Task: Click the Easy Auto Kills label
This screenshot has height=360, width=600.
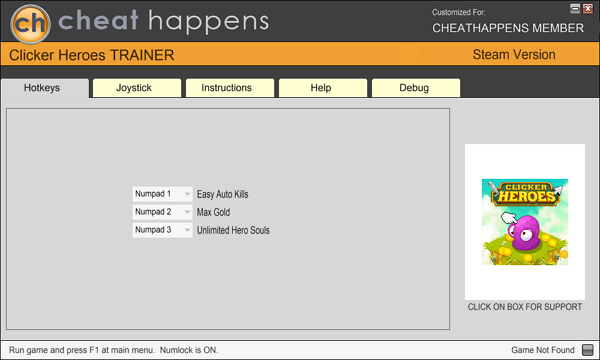Action: [223, 194]
